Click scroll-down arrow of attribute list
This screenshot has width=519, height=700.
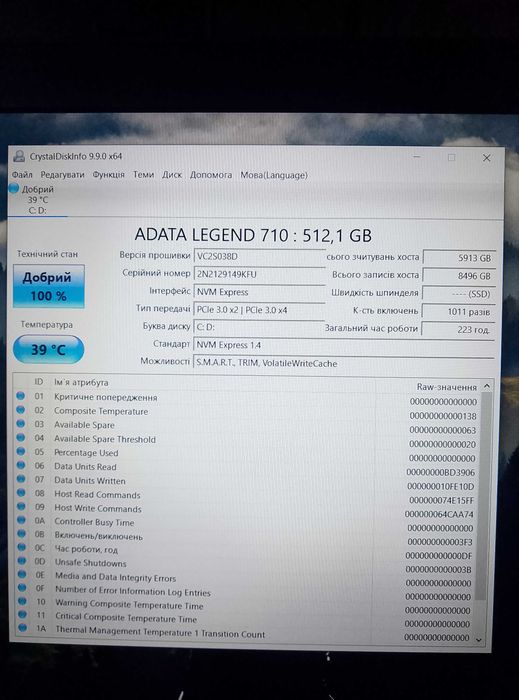tap(479, 640)
